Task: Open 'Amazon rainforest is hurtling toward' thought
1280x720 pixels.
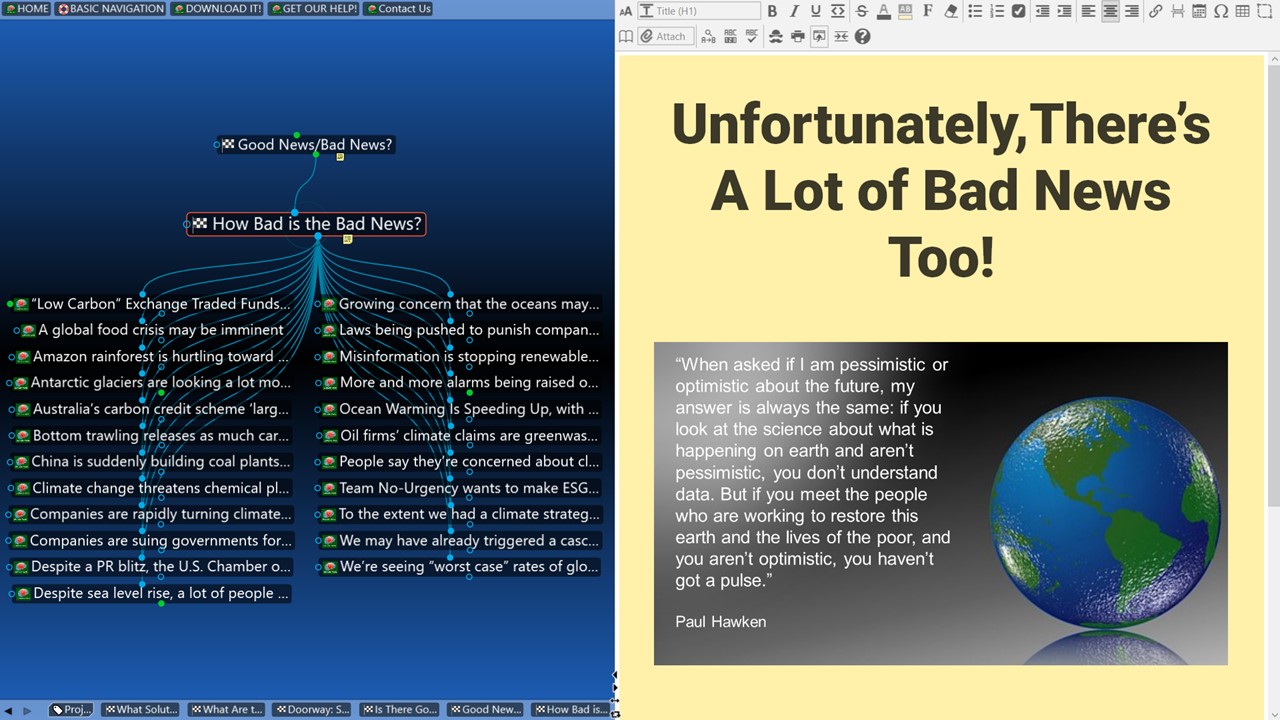Action: click(152, 356)
